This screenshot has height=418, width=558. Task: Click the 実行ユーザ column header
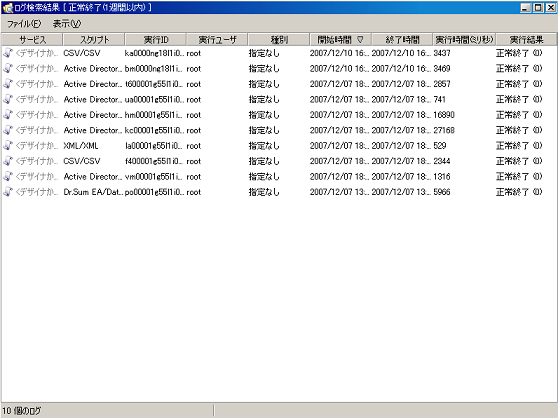(x=217, y=39)
